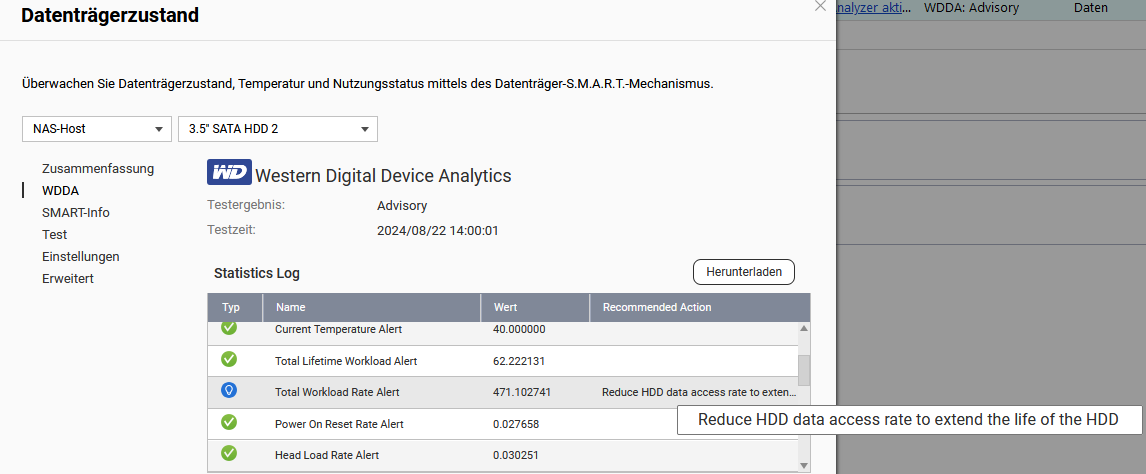Click the Statistics Log scrollbar down arrow
The image size is (1146, 474).
[x=804, y=465]
